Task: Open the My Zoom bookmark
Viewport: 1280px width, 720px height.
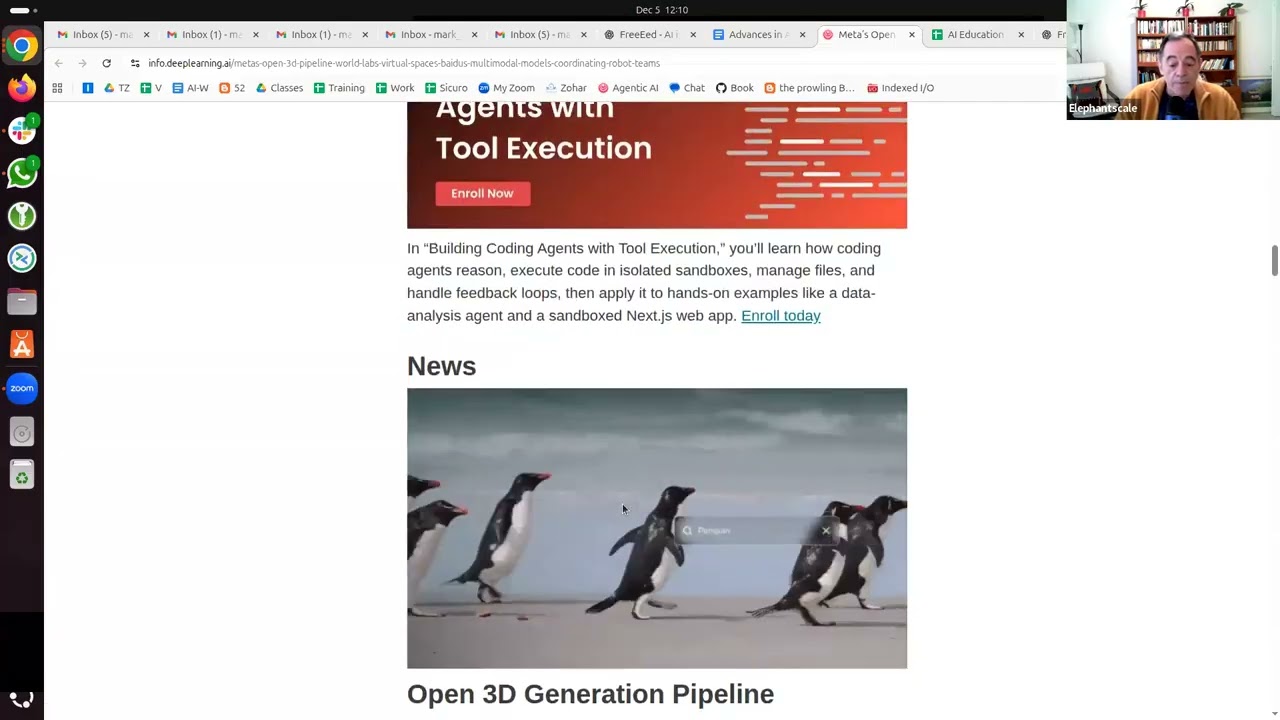Action: click(x=506, y=88)
